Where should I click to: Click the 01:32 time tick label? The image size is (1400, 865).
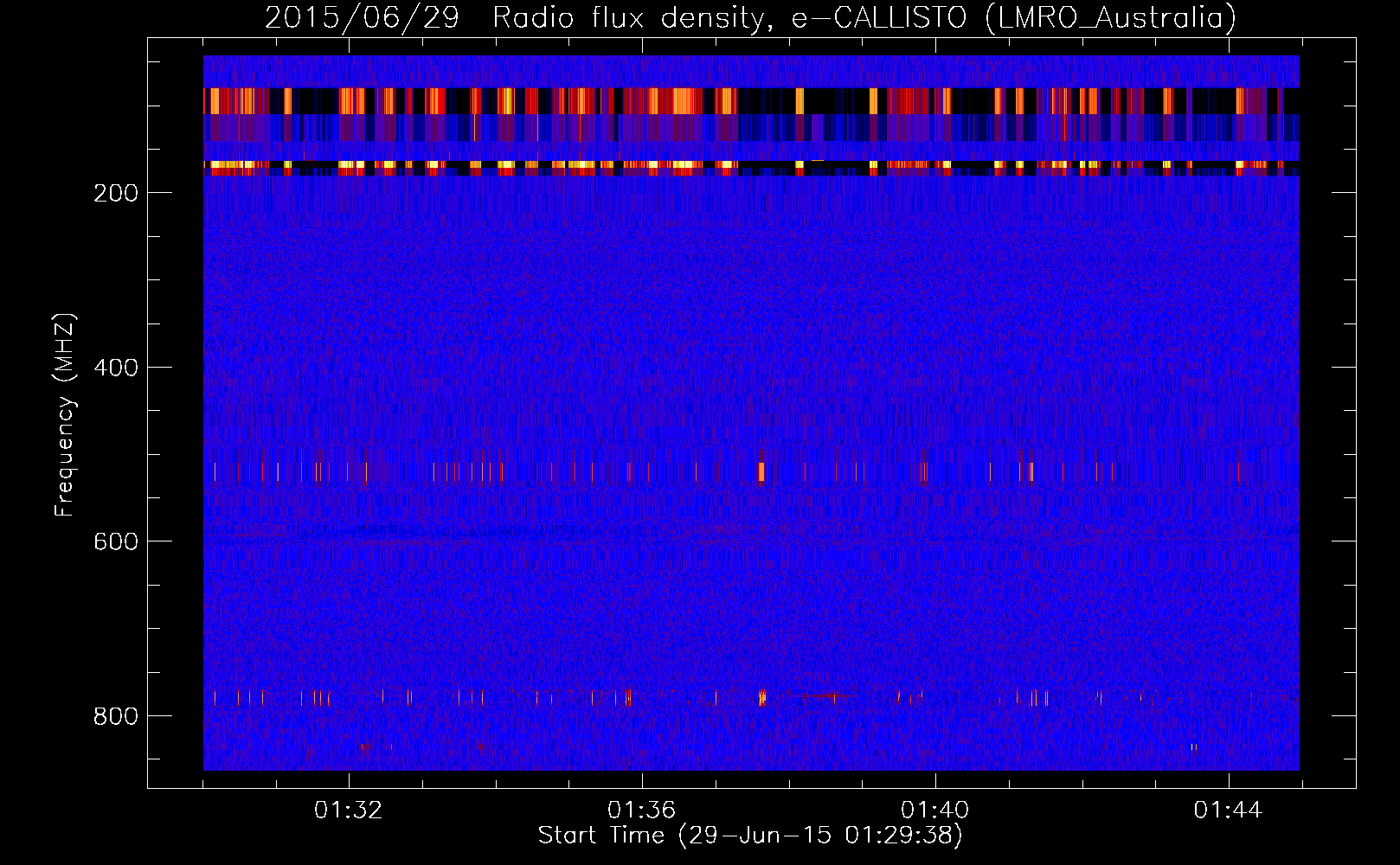tap(349, 811)
